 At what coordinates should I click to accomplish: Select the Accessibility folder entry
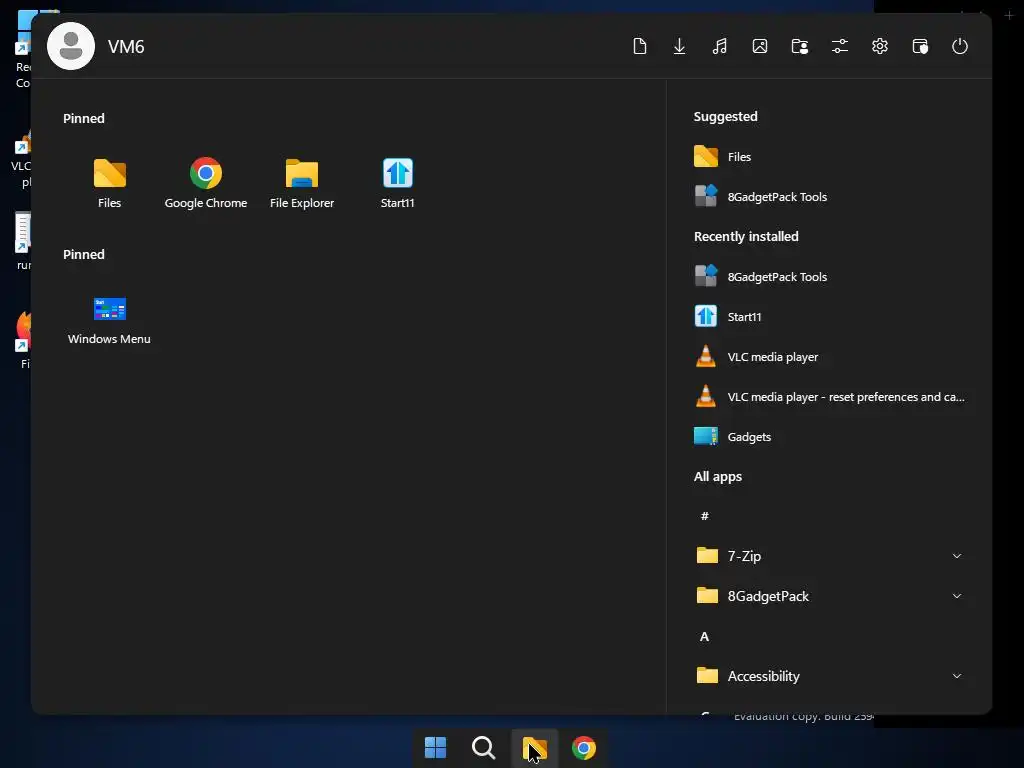[829, 677]
